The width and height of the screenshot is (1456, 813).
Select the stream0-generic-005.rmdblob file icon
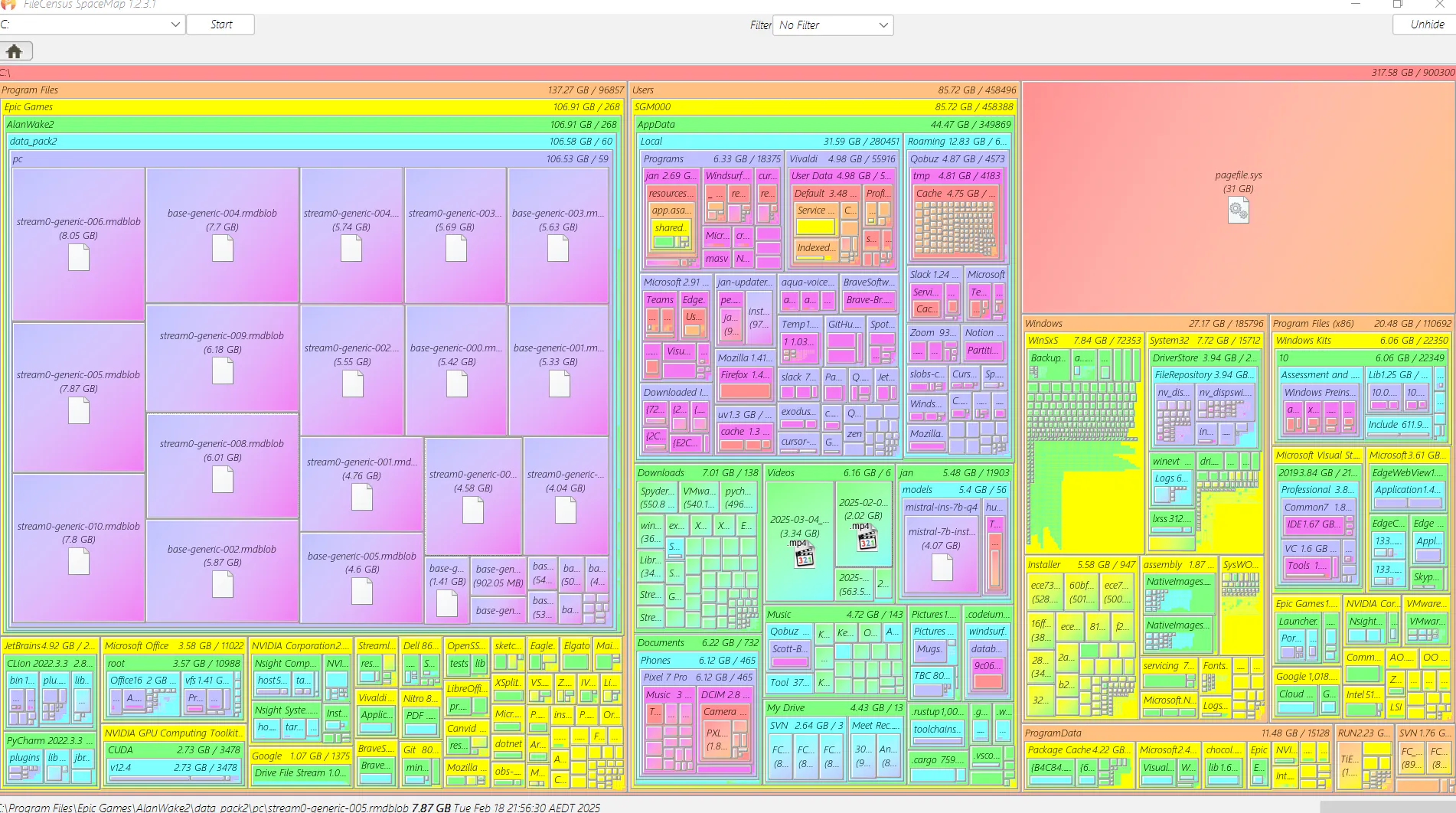(79, 410)
